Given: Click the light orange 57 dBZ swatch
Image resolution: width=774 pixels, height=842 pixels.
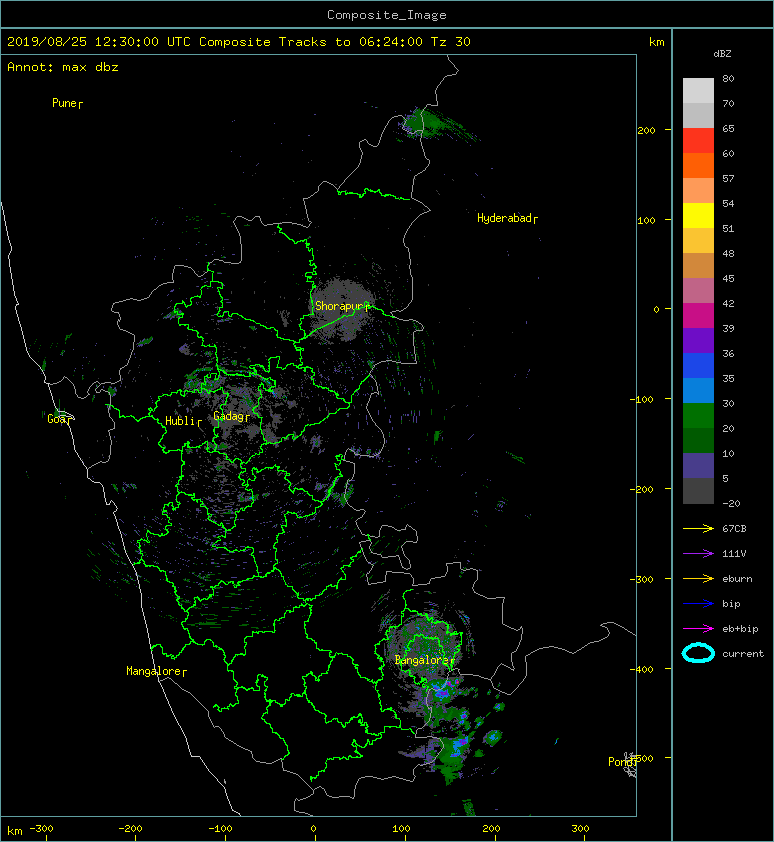Looking at the screenshot, I should coord(698,190).
